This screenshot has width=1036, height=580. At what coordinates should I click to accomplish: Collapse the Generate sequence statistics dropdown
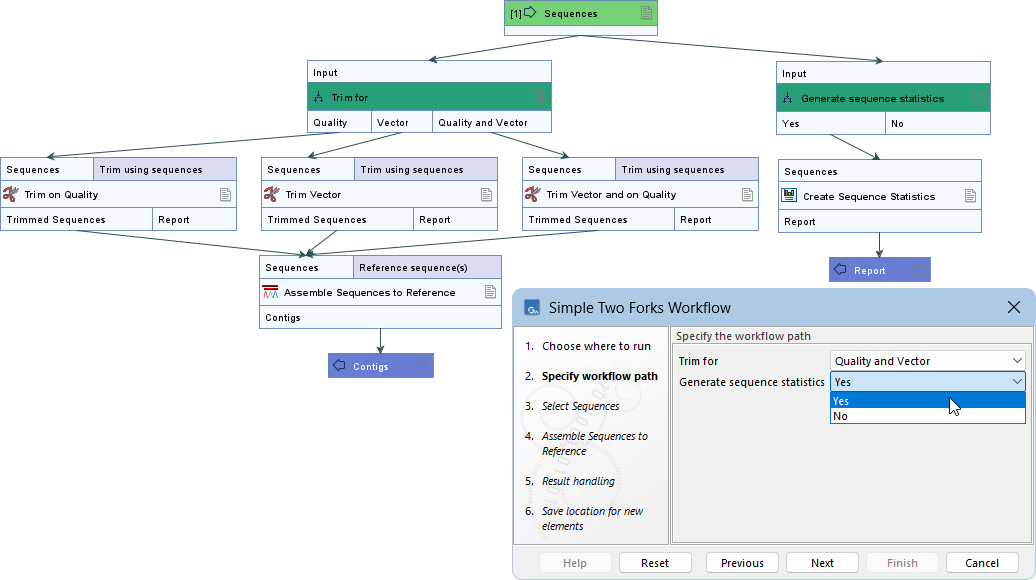tap(1017, 382)
